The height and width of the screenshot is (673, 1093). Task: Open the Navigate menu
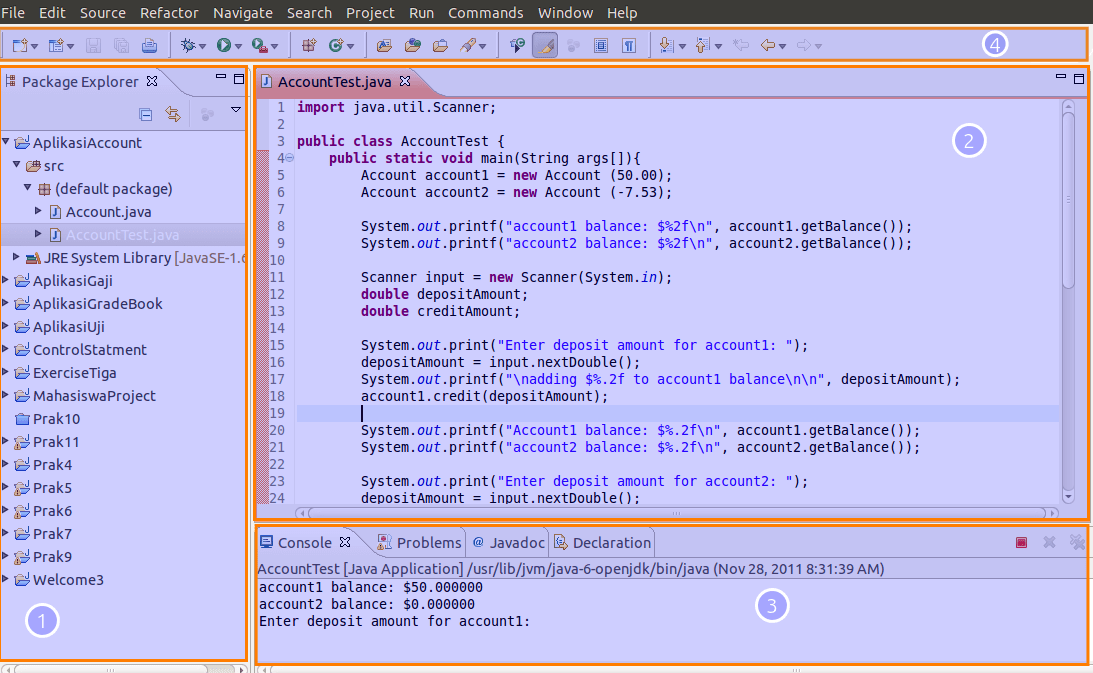pyautogui.click(x=243, y=13)
